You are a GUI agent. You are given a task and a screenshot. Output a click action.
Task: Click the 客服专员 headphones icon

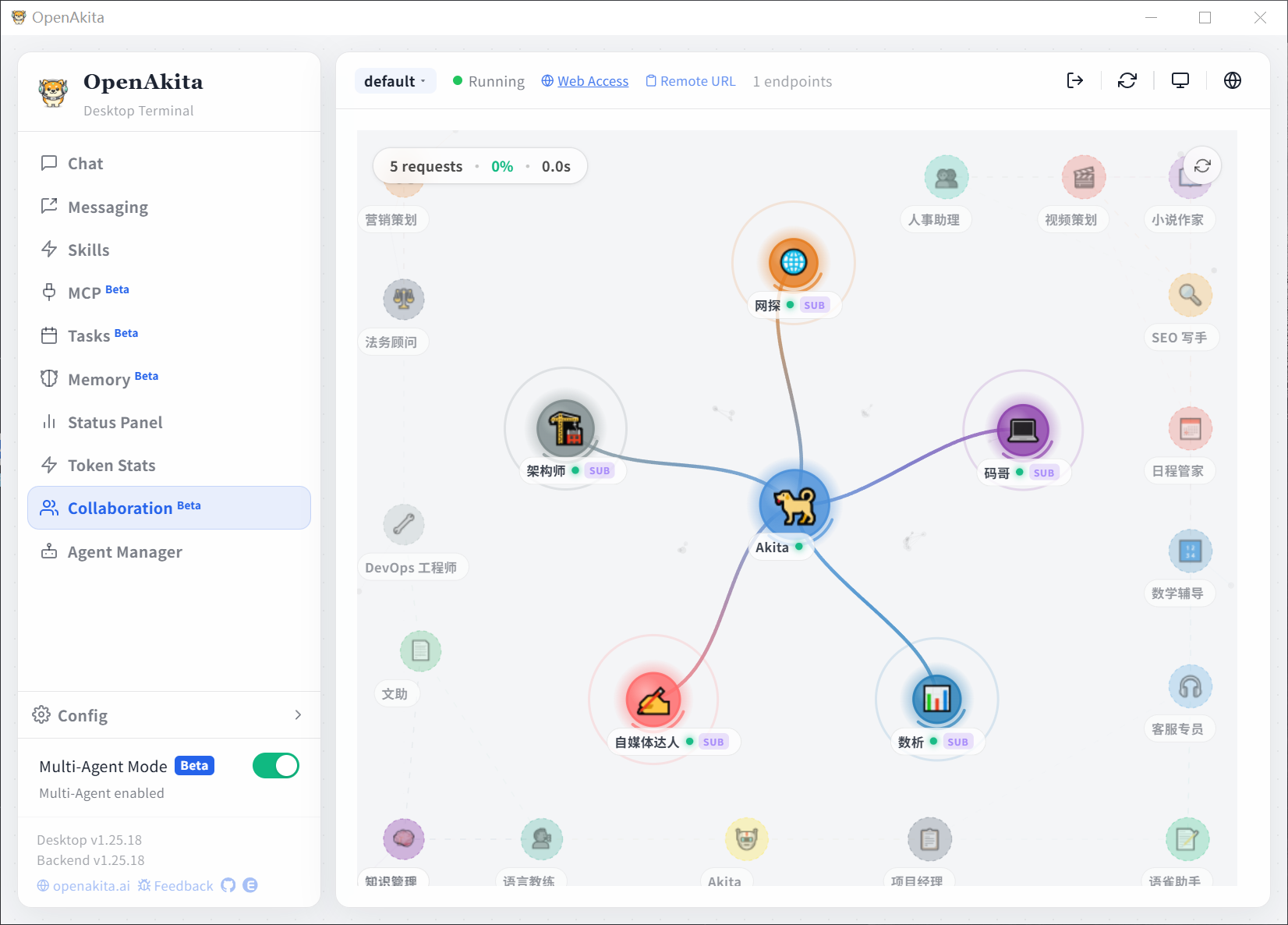(1190, 687)
